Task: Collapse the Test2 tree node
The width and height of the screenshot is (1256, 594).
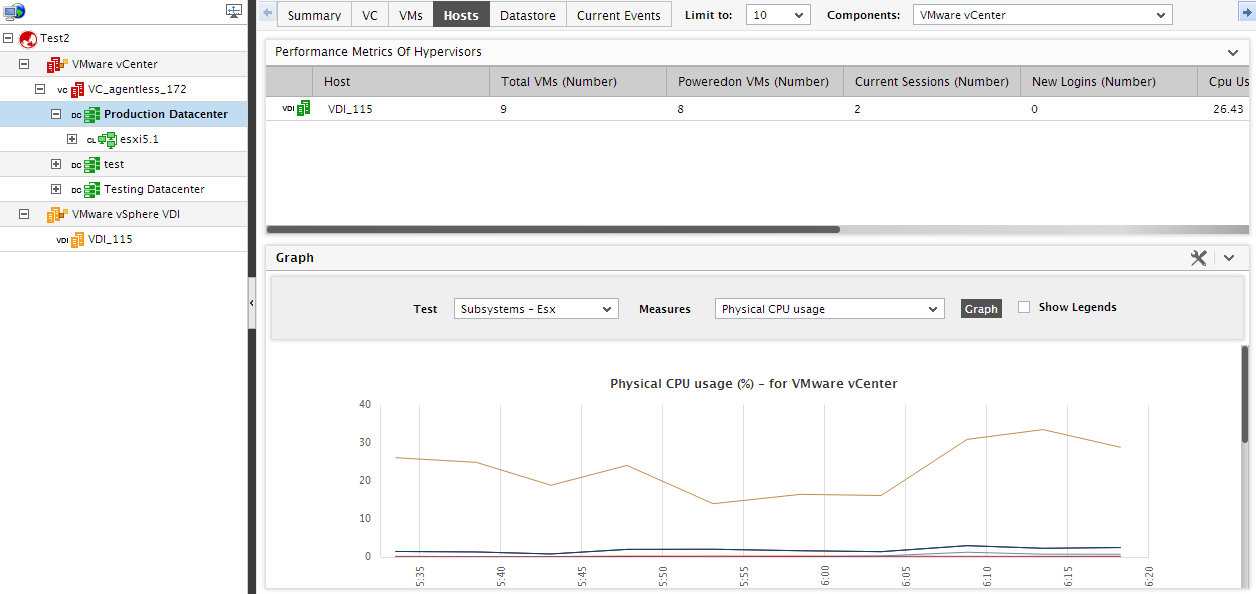Action: pos(9,38)
